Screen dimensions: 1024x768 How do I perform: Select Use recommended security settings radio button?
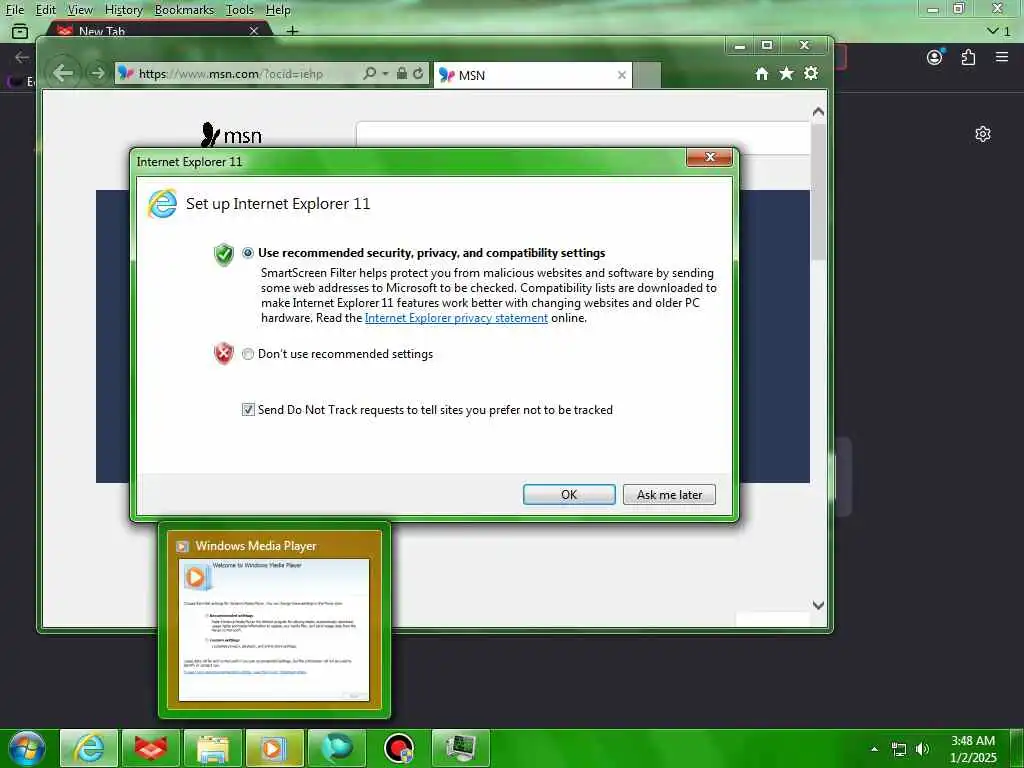coord(248,253)
